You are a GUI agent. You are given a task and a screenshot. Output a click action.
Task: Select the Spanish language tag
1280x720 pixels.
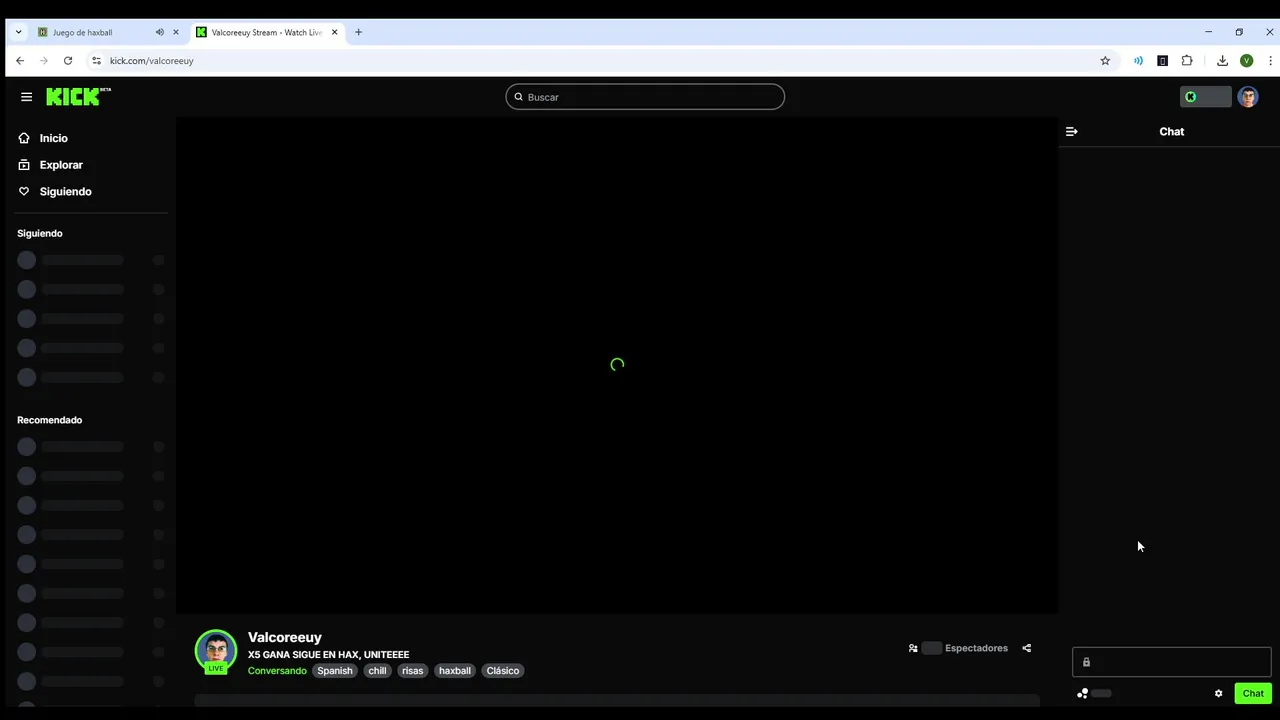(335, 671)
